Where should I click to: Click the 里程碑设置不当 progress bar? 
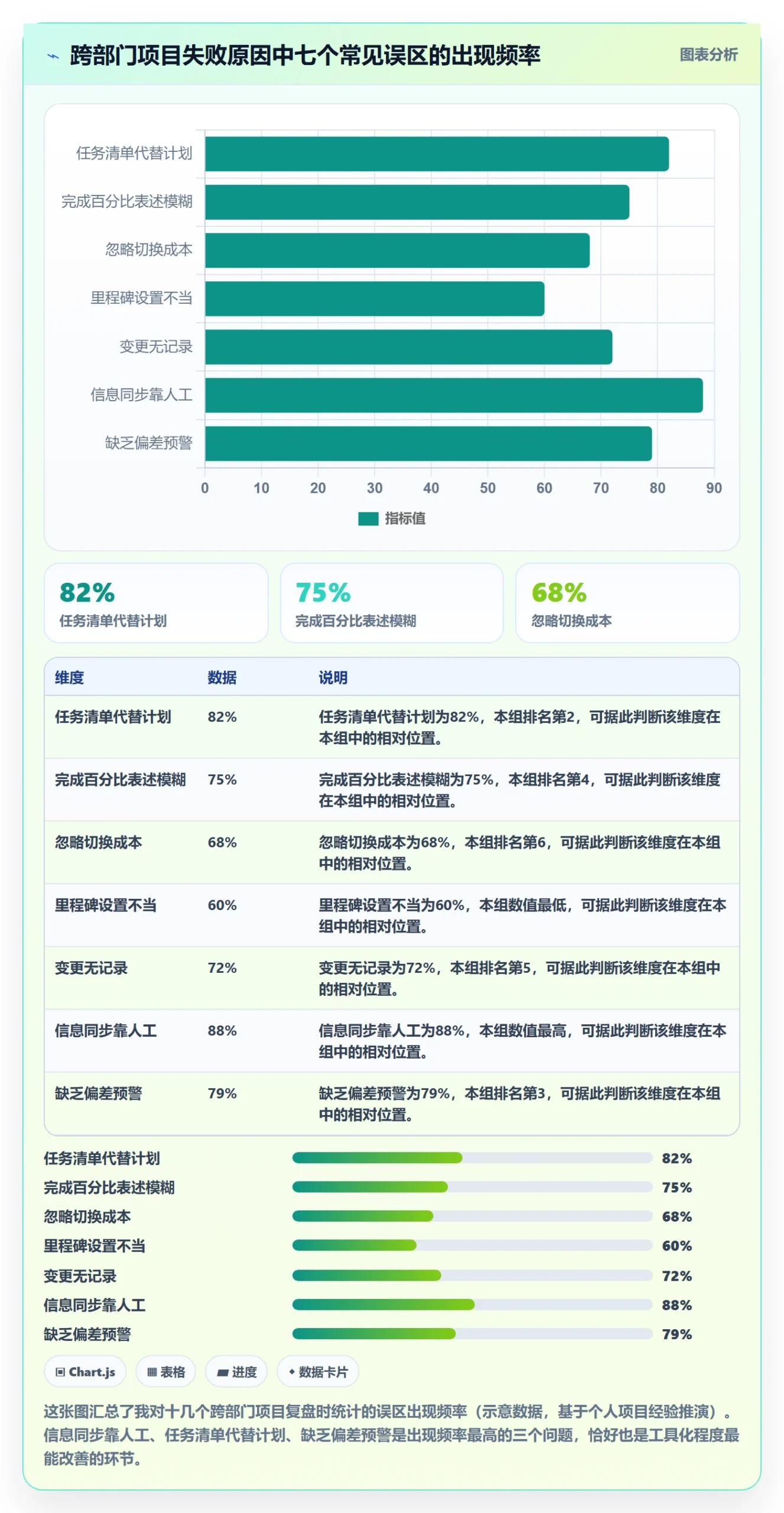point(472,1245)
